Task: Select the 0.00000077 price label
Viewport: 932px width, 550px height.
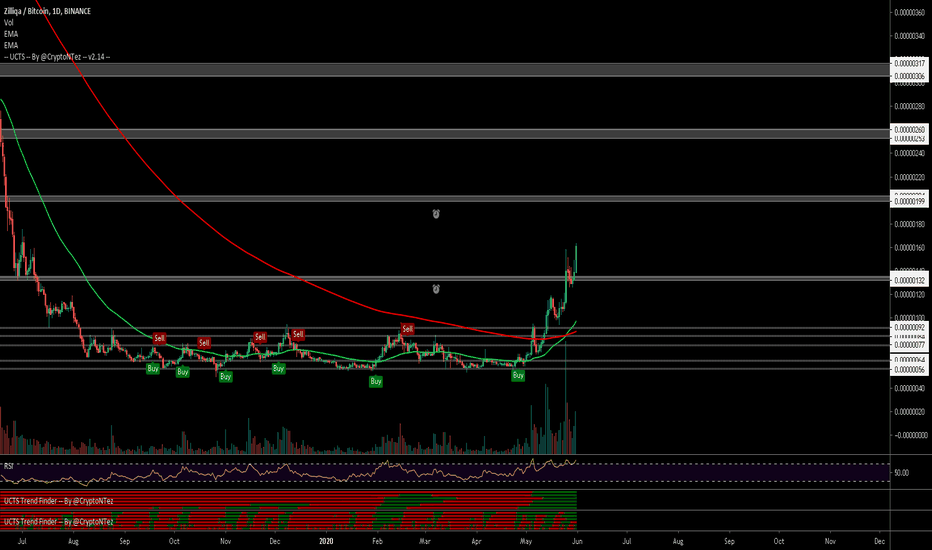Action: (909, 345)
